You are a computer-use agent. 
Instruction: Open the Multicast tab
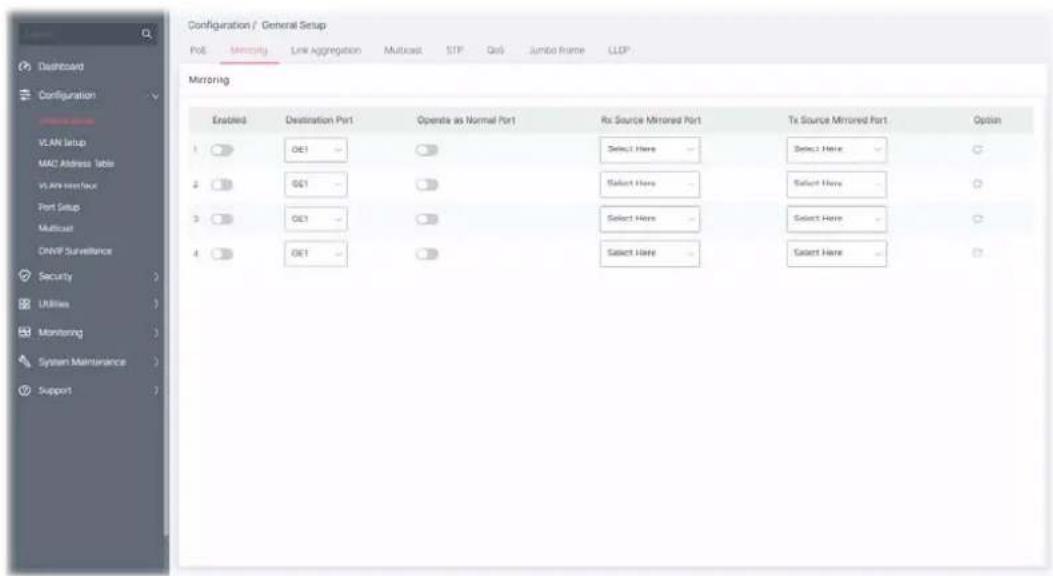click(x=403, y=50)
